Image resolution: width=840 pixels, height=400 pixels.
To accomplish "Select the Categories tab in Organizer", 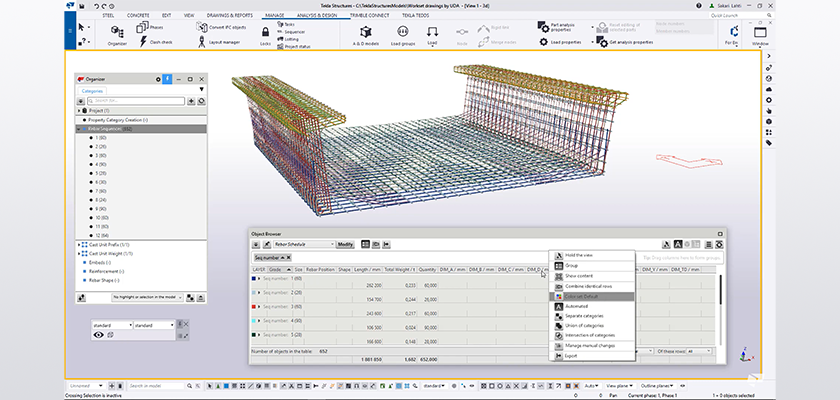I will click(92, 91).
